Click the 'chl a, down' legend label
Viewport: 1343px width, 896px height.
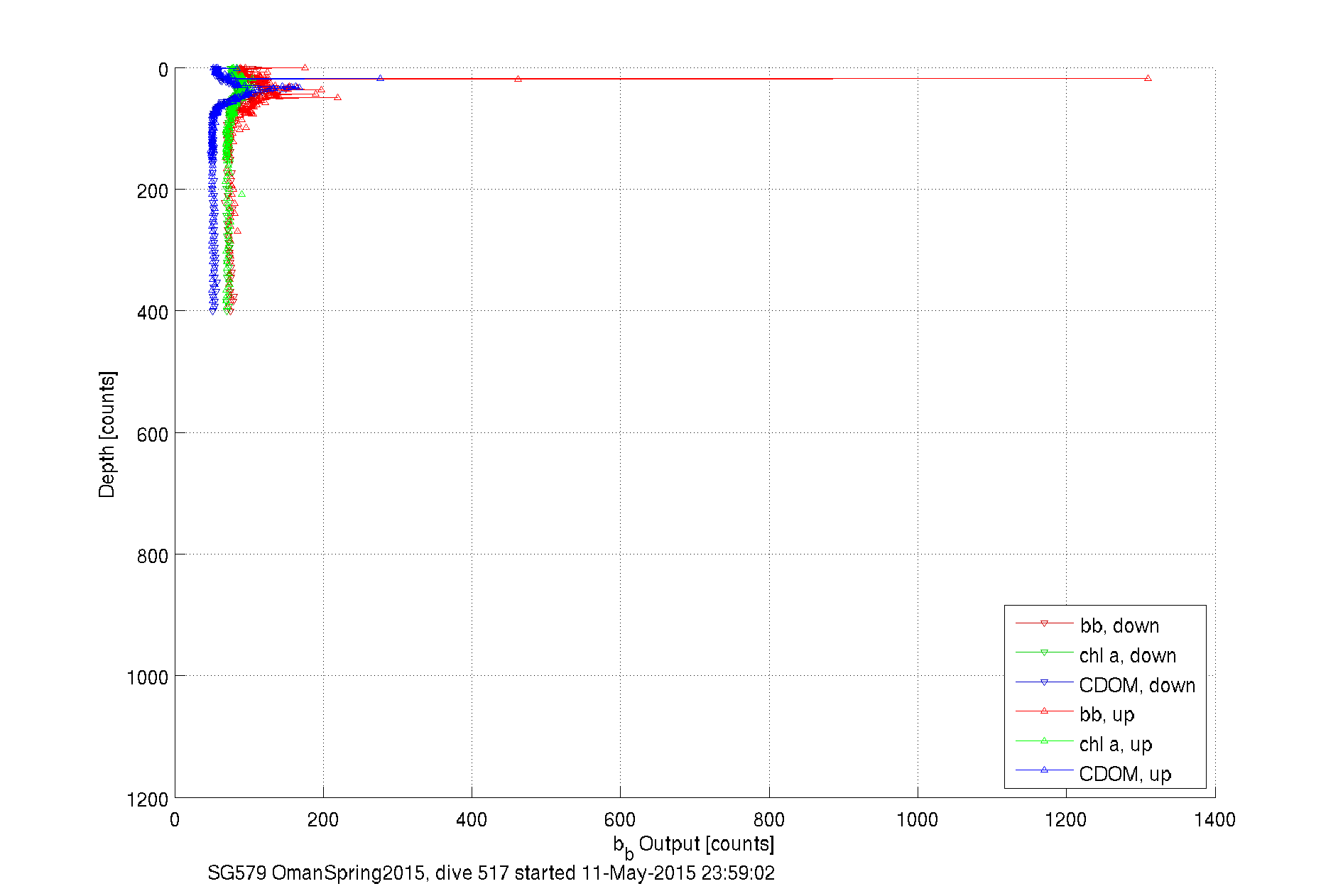click(x=1128, y=655)
